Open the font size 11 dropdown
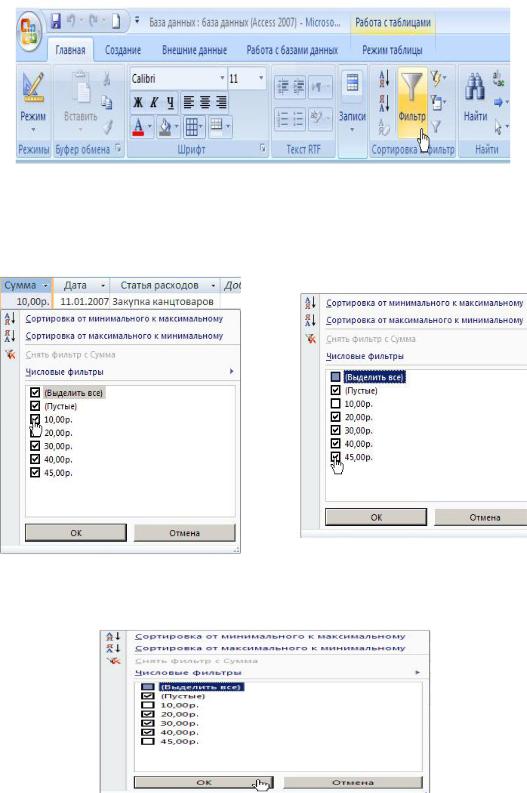The height and width of the screenshot is (793, 527). point(261,78)
